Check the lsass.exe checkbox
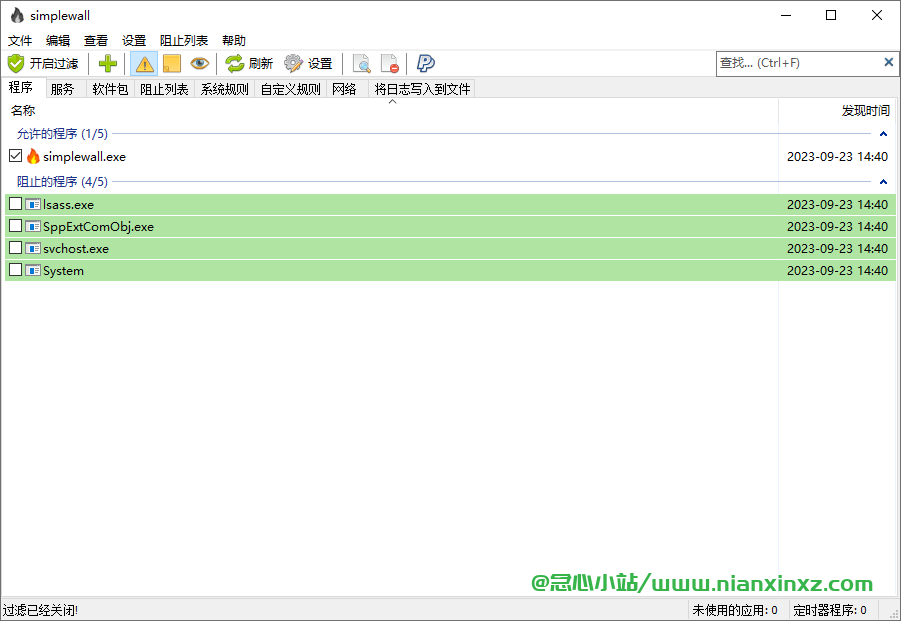Viewport: 901px width, 621px height. pos(16,204)
